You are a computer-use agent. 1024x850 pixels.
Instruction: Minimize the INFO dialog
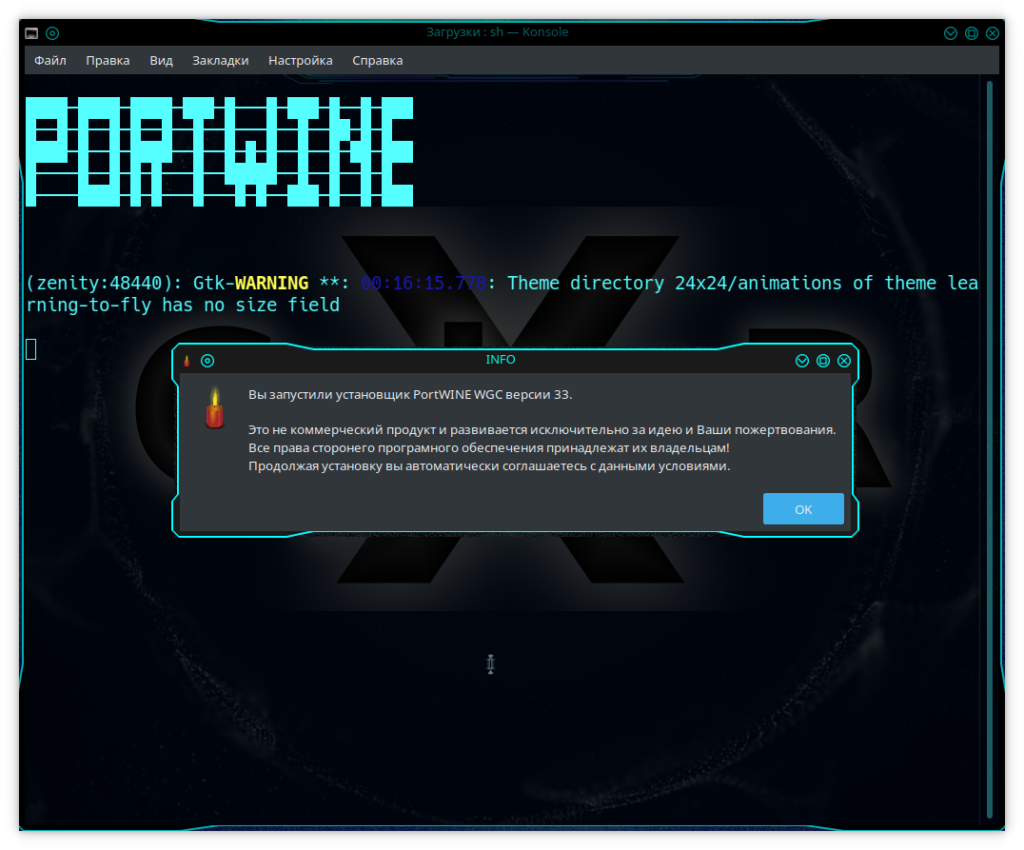point(802,361)
